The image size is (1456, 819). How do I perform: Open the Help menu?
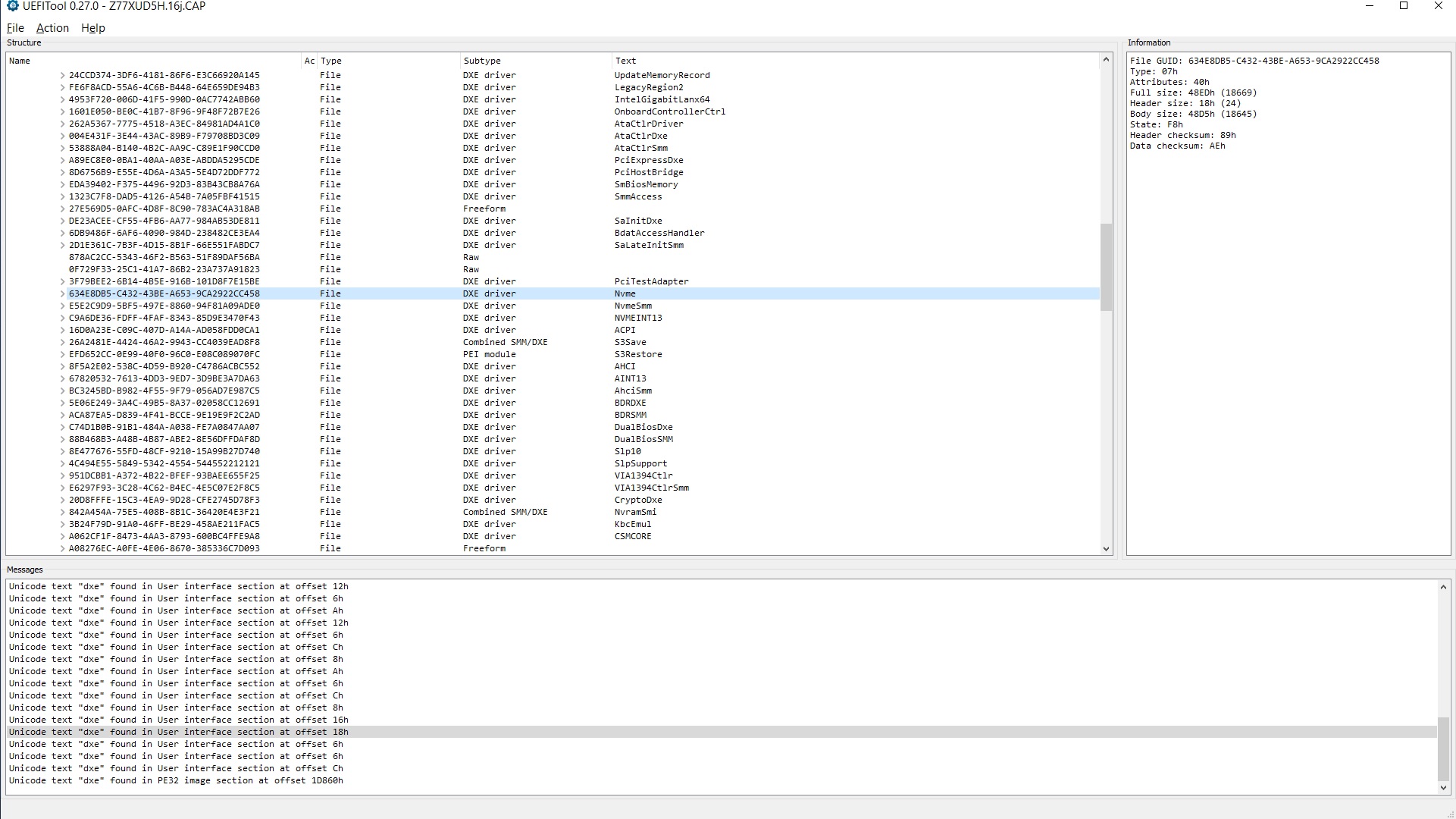pos(93,28)
